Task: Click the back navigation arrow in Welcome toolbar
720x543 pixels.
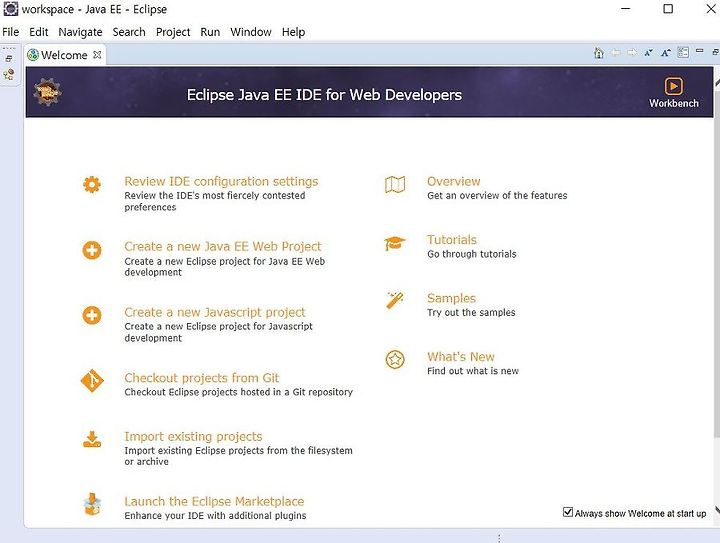Action: pos(616,53)
